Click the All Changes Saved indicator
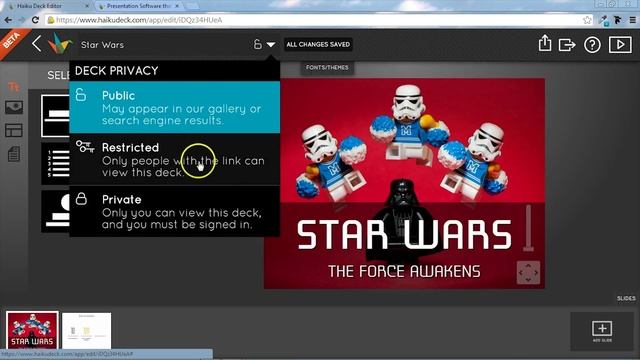 coord(318,44)
